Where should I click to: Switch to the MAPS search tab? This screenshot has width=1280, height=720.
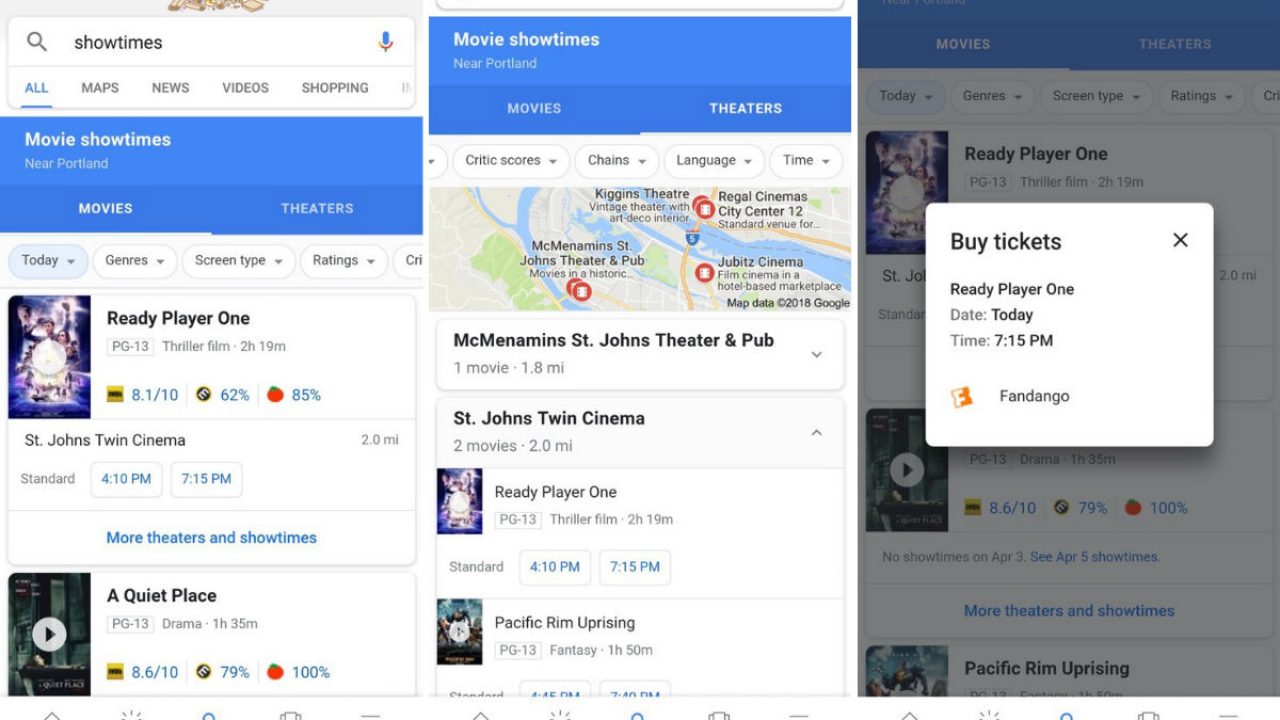(x=100, y=88)
